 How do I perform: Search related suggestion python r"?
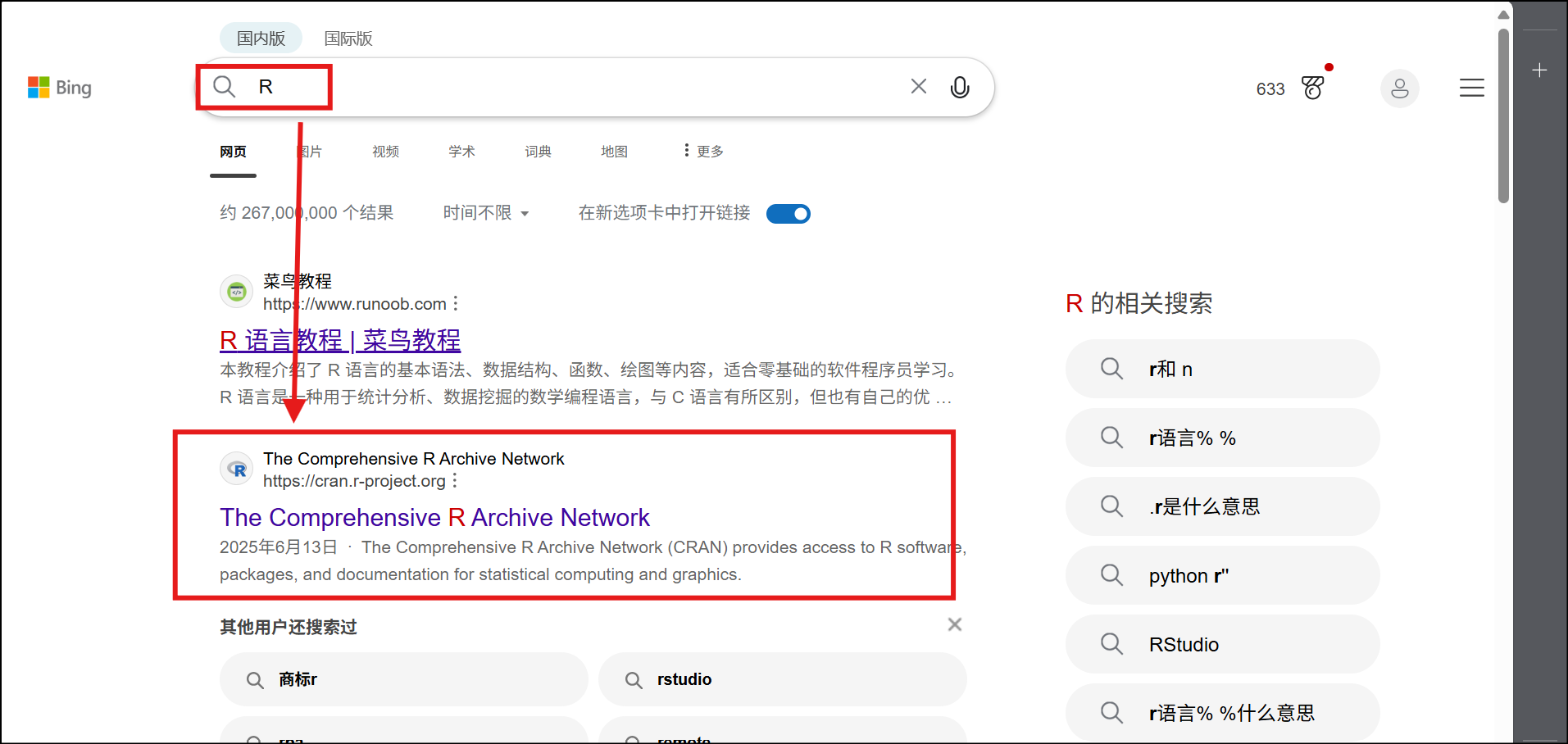(x=1222, y=575)
